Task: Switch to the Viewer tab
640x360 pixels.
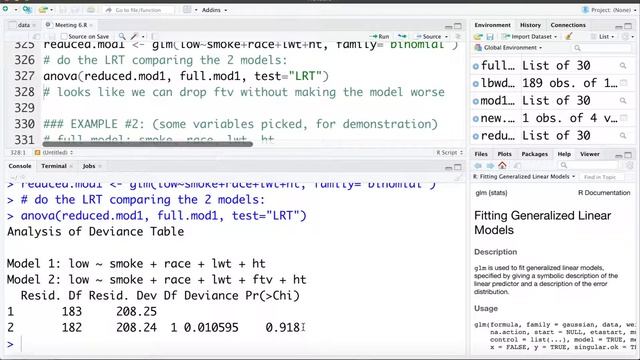Action: click(590, 154)
